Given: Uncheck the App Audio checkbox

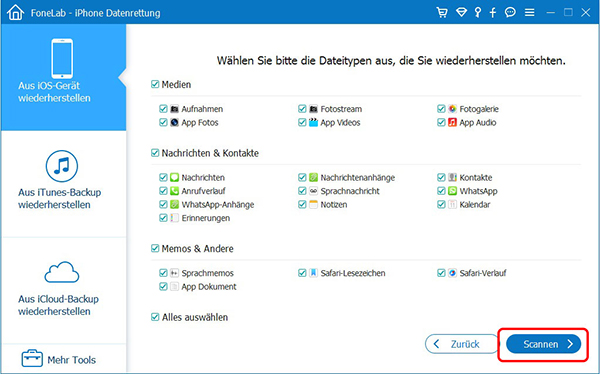Looking at the screenshot, I should click(441, 122).
